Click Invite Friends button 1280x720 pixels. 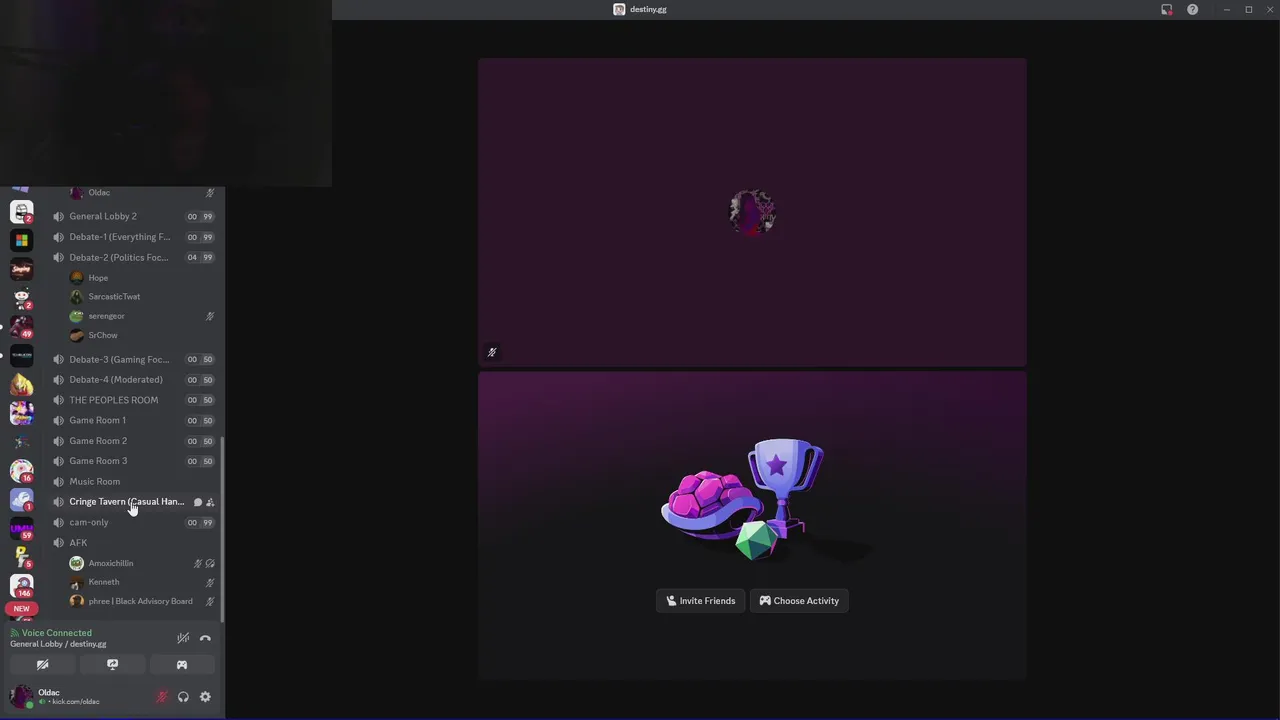click(x=701, y=601)
